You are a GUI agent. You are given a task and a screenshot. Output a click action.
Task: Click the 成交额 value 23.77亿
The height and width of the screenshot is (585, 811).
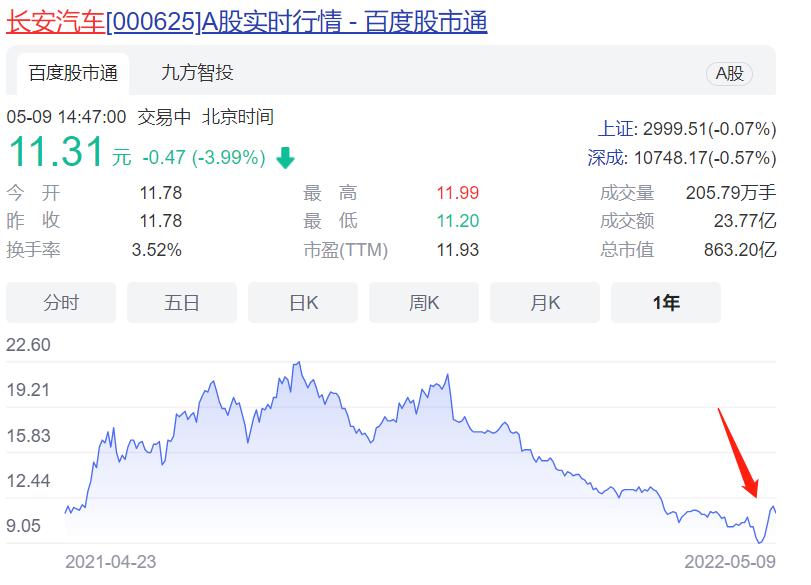click(745, 221)
